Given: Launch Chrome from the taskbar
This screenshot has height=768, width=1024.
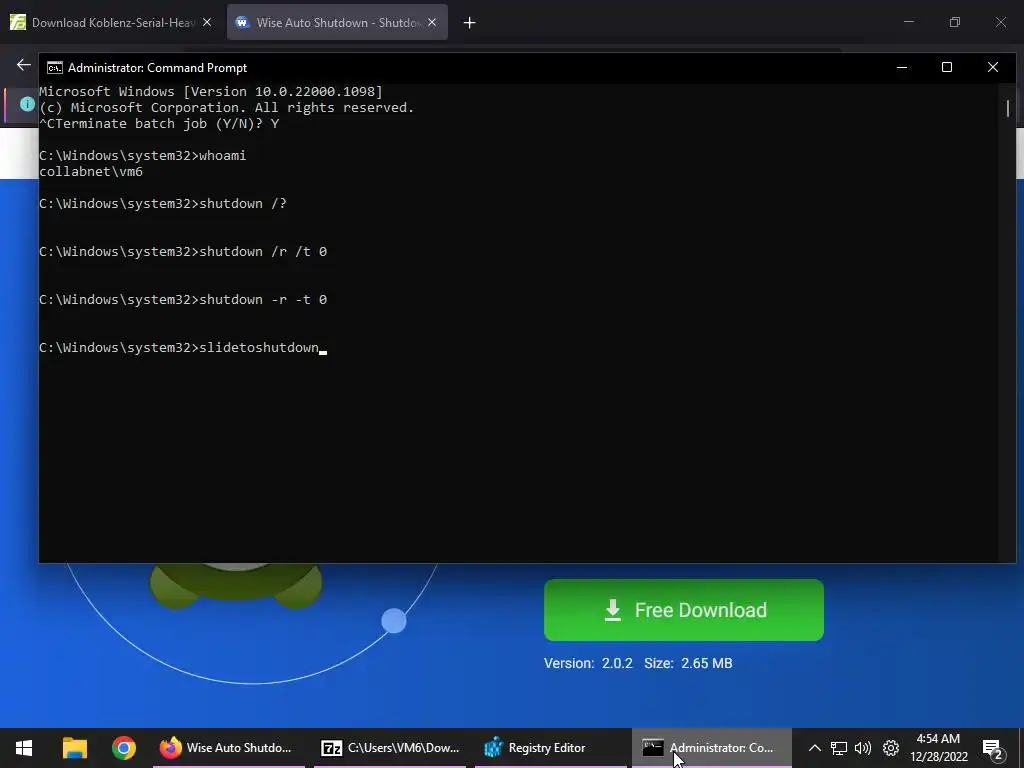Looking at the screenshot, I should (x=123, y=748).
